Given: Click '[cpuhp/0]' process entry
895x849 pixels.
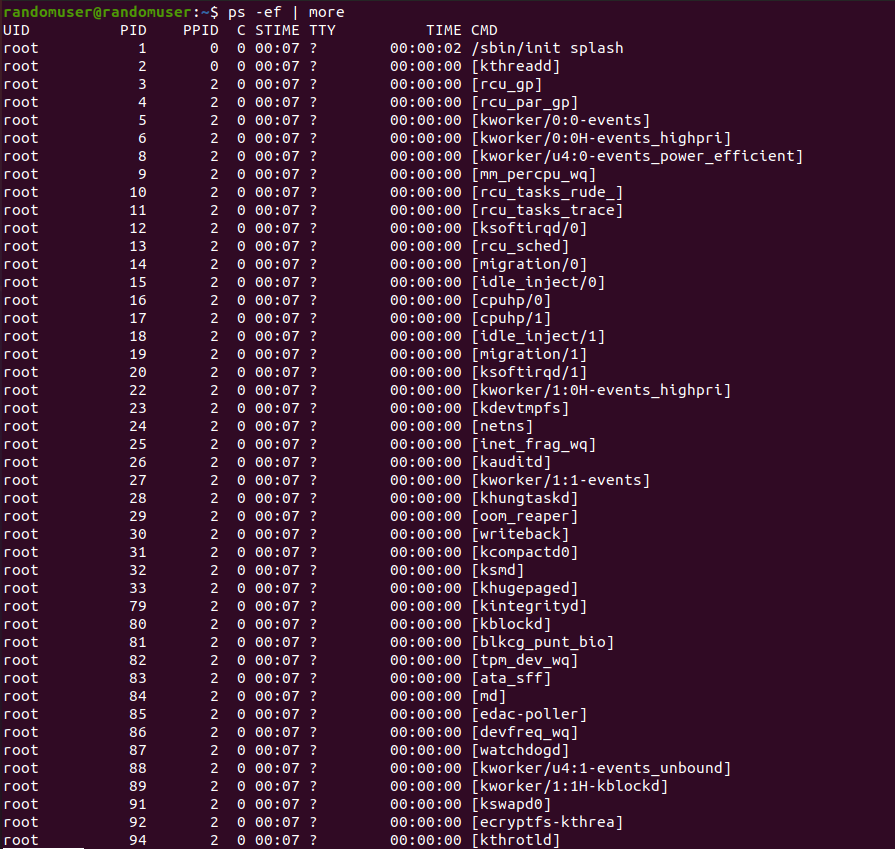Looking at the screenshot, I should coord(511,300).
